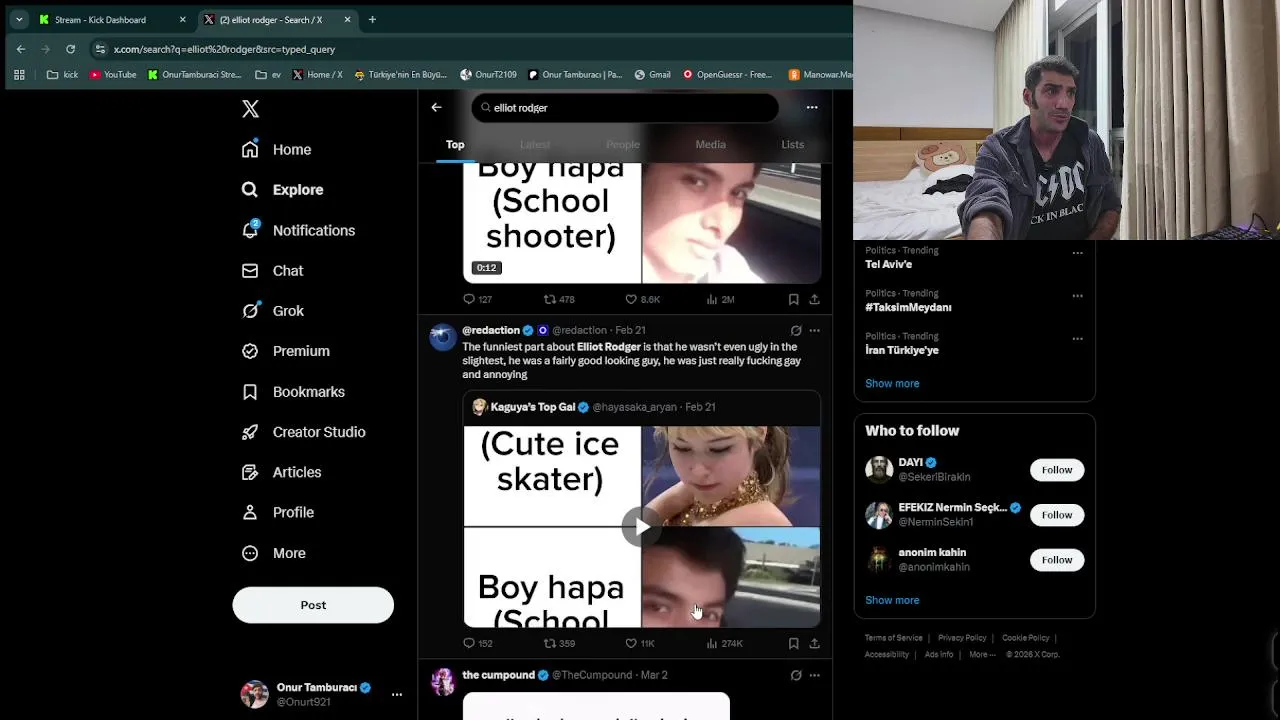The height and width of the screenshot is (720, 1280).
Task: Open three-dot menu on the cumpound post
Action: (814, 675)
